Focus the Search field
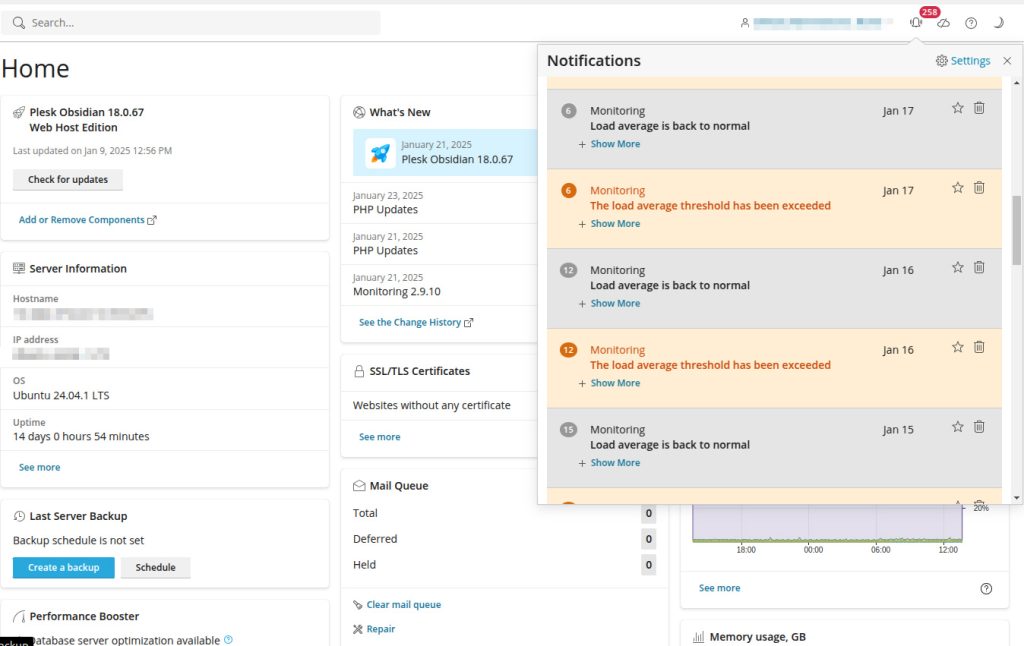The width and height of the screenshot is (1024, 646). coord(191,23)
